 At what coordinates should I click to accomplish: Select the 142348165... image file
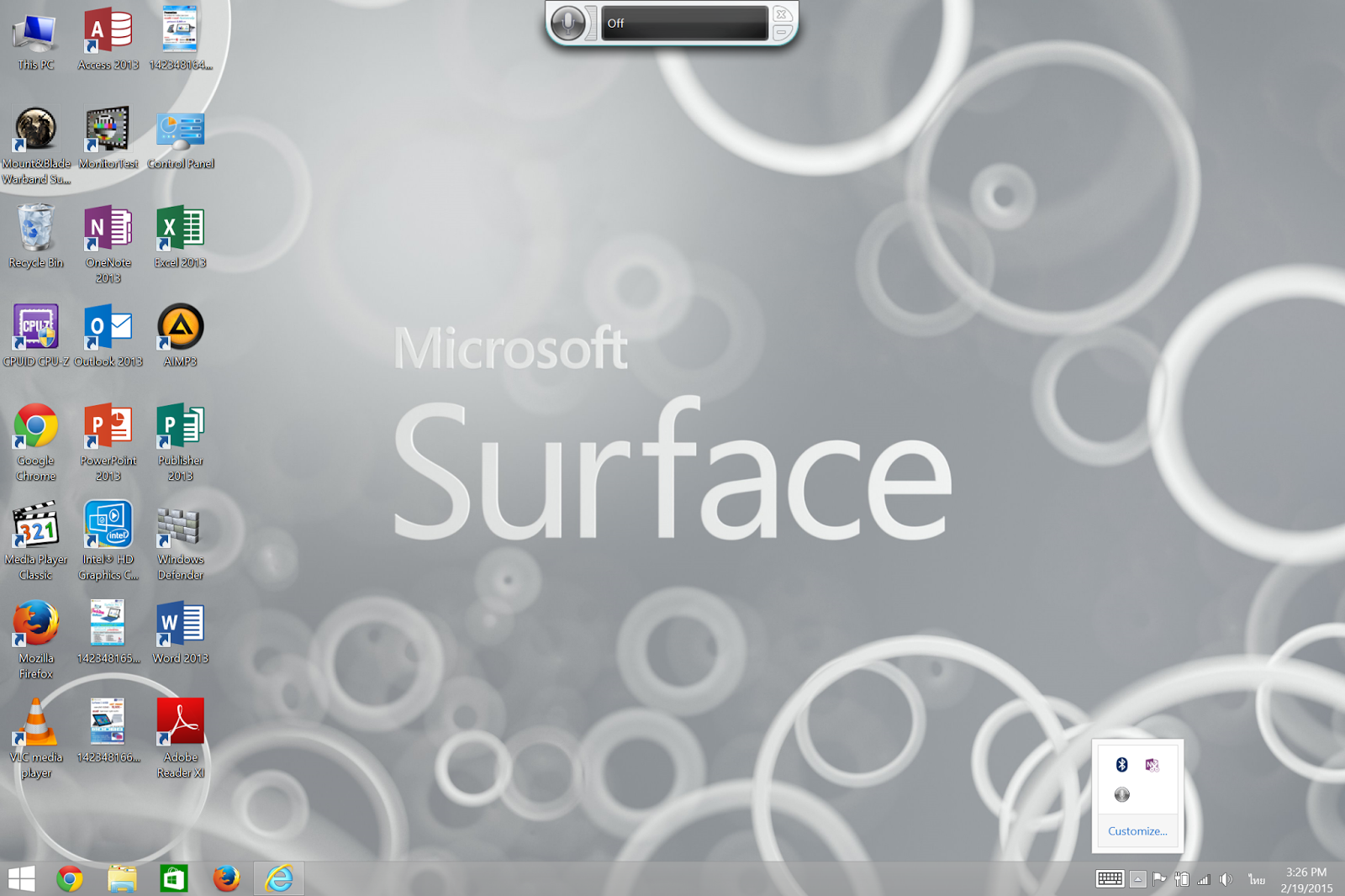pos(108,633)
